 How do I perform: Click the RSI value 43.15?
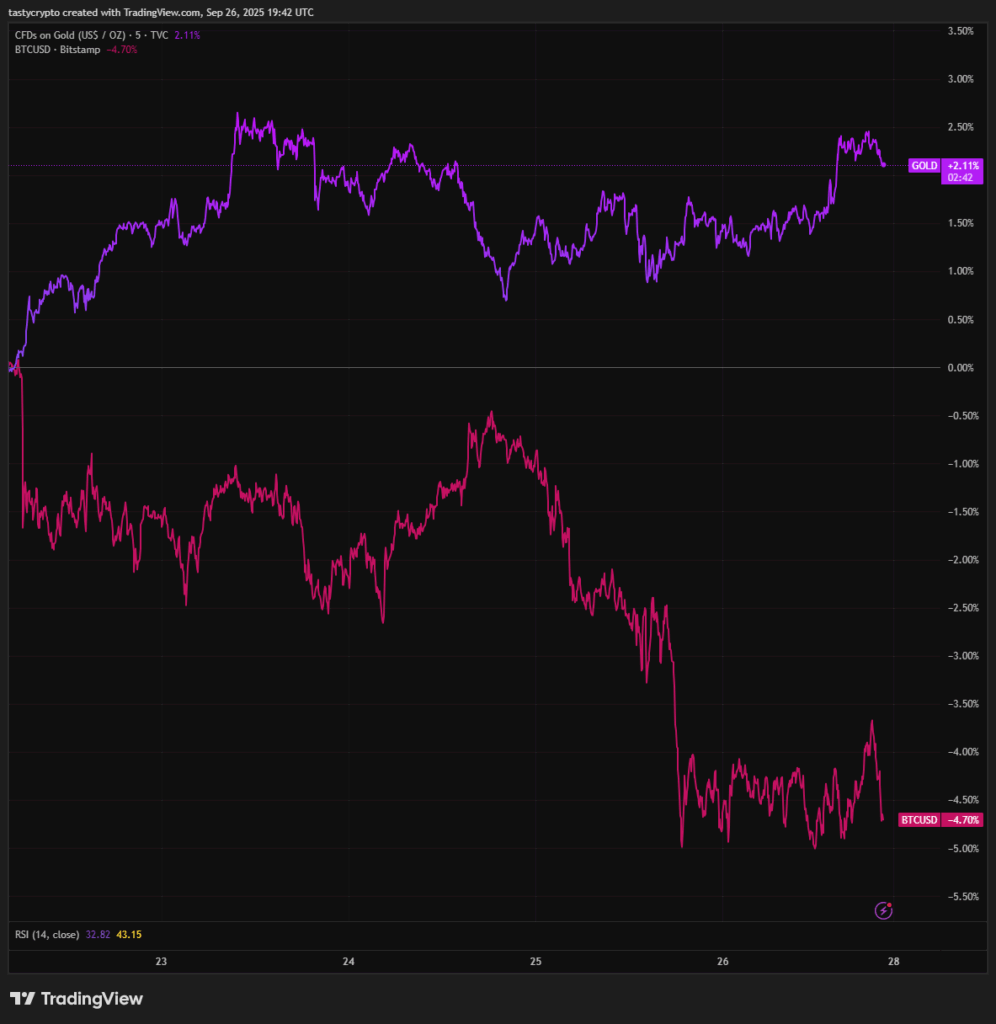pyautogui.click(x=129, y=935)
